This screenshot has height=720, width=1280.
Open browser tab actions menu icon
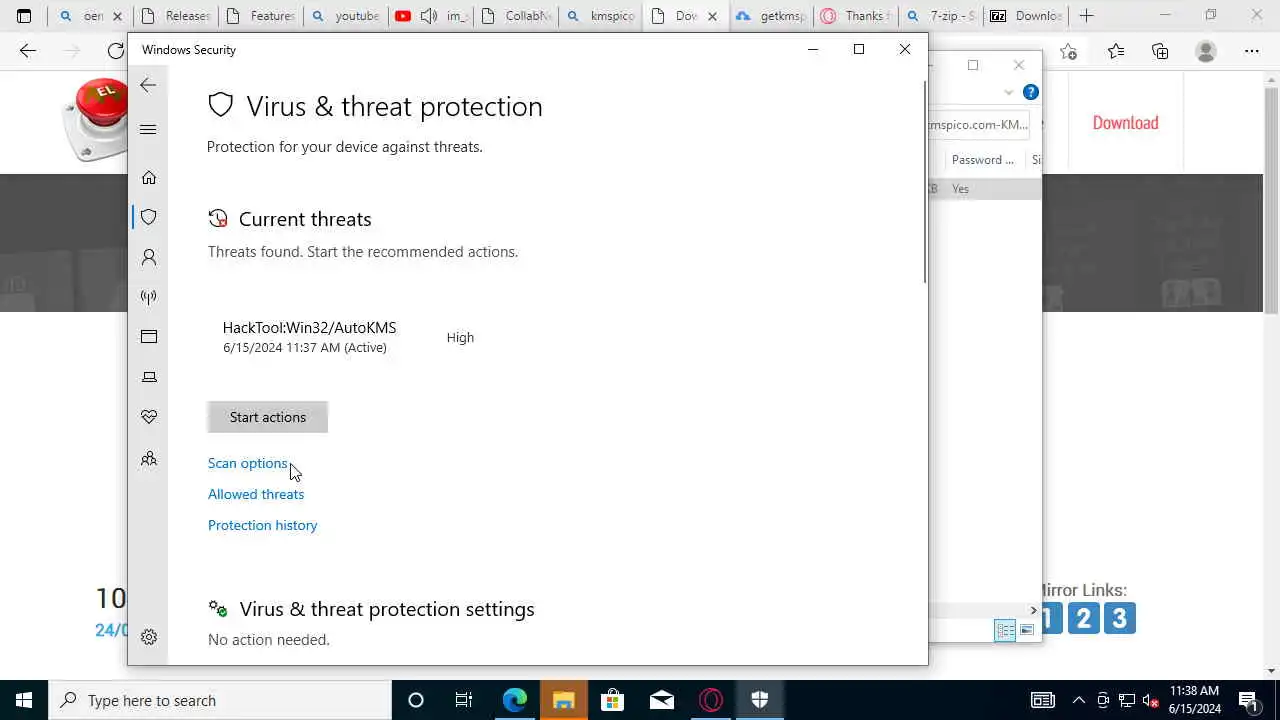pos(24,16)
